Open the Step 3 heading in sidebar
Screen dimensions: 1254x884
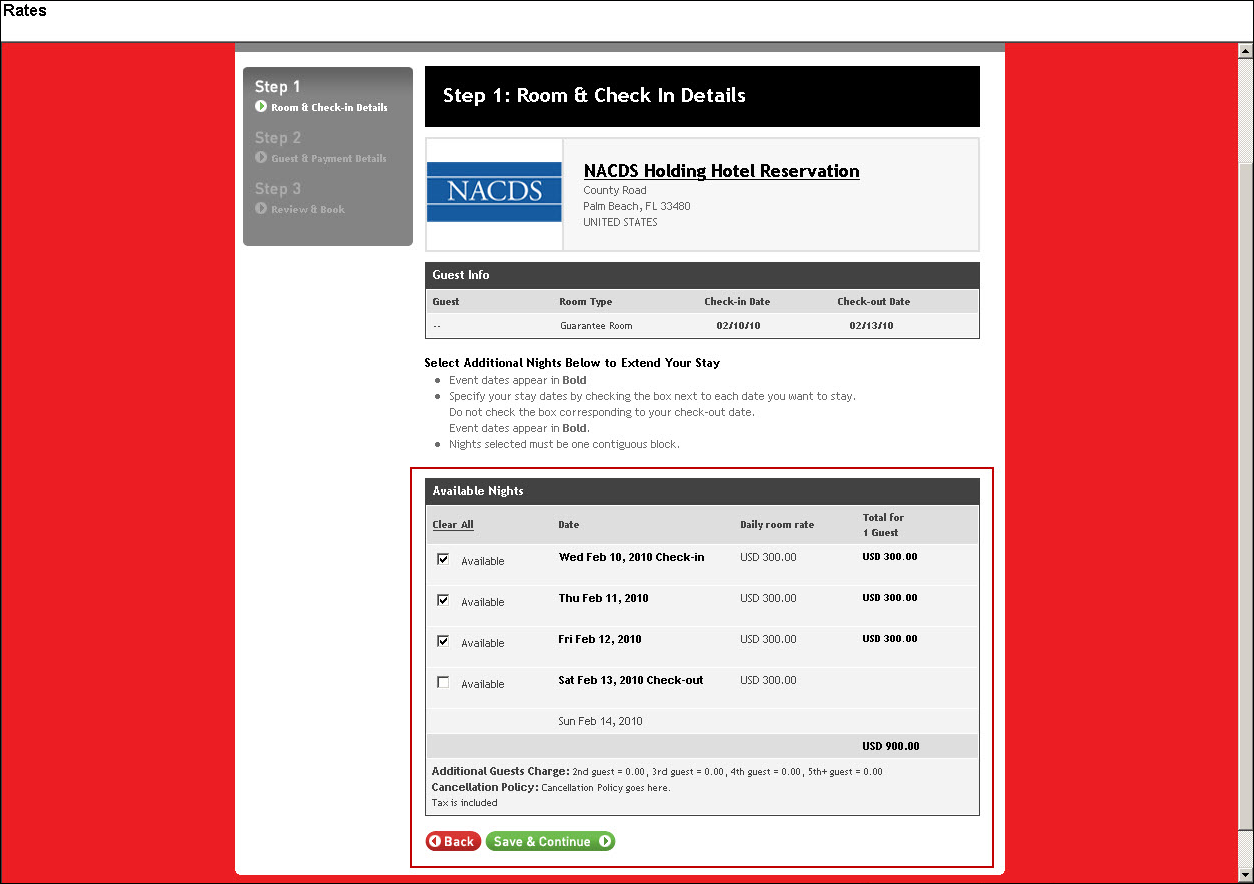pyautogui.click(x=277, y=189)
